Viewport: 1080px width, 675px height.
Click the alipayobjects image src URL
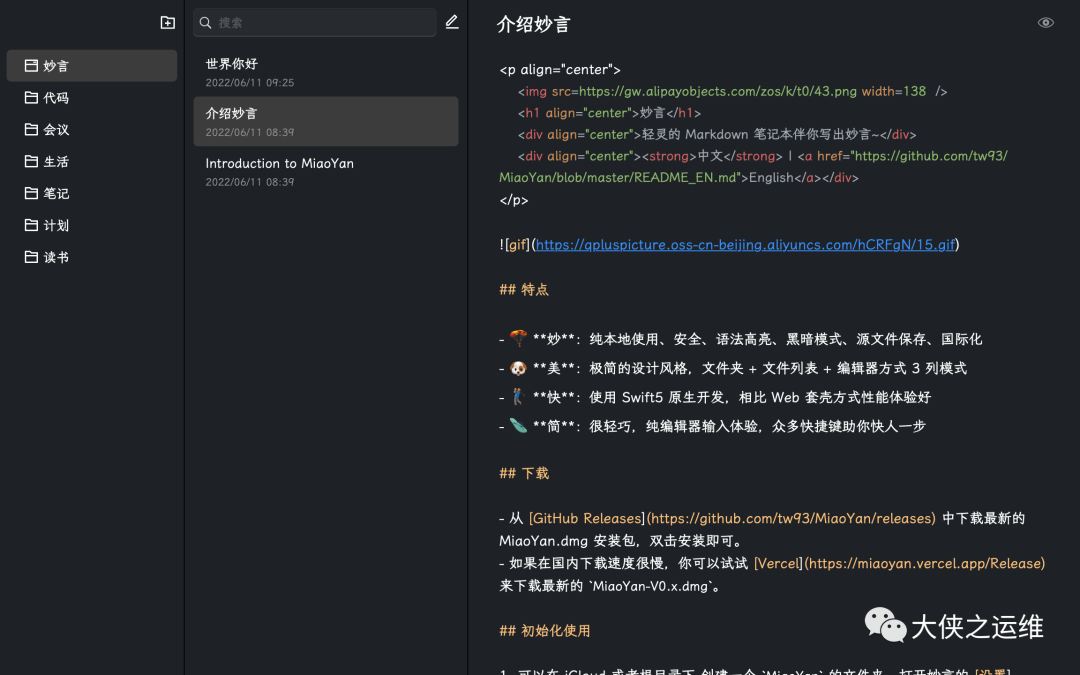point(718,91)
